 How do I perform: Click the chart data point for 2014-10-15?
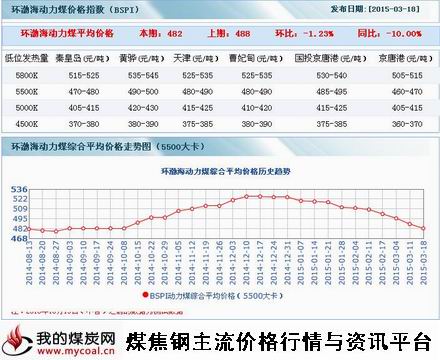(138, 222)
